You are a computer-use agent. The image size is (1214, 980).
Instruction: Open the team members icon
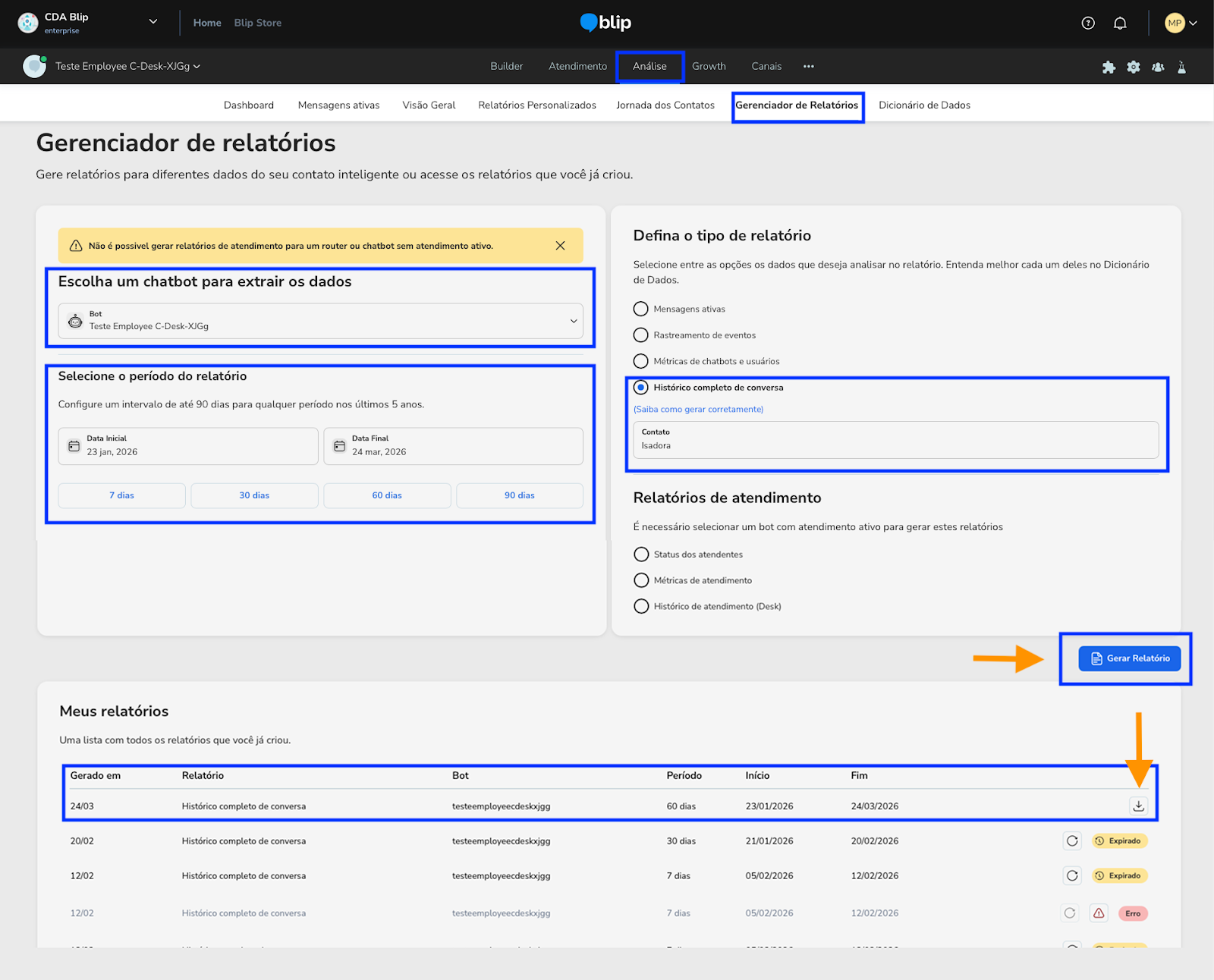click(1158, 67)
